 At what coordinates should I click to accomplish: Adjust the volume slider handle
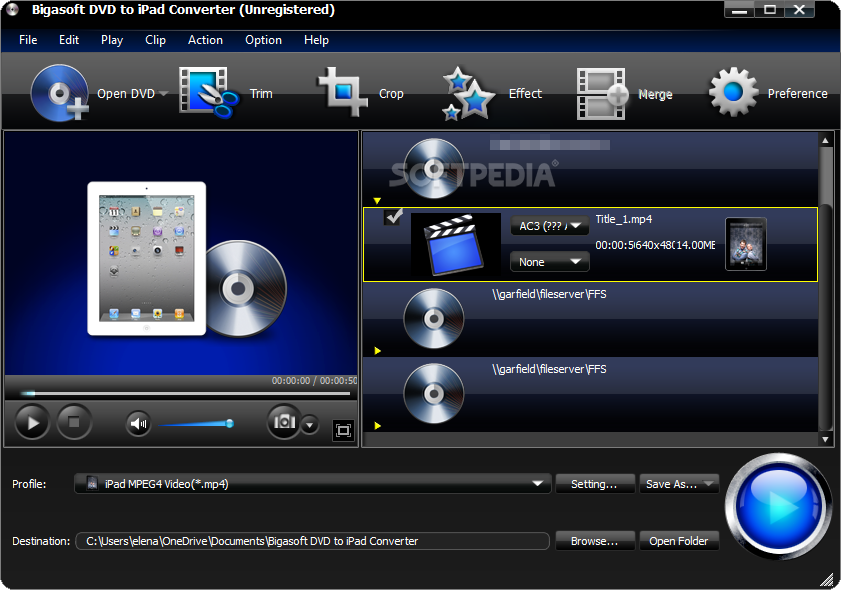(x=230, y=424)
